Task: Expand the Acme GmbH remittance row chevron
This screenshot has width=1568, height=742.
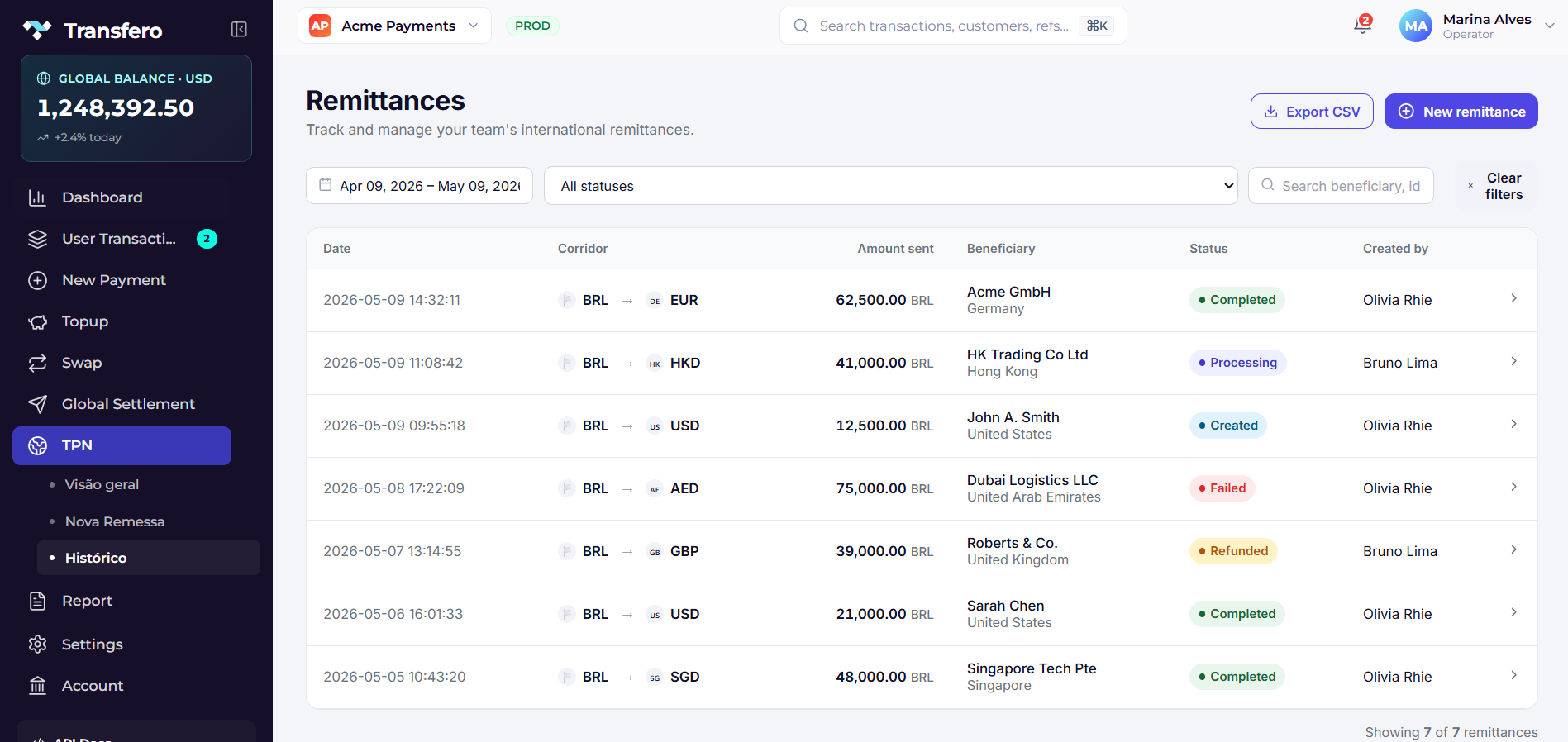Action: point(1513,298)
